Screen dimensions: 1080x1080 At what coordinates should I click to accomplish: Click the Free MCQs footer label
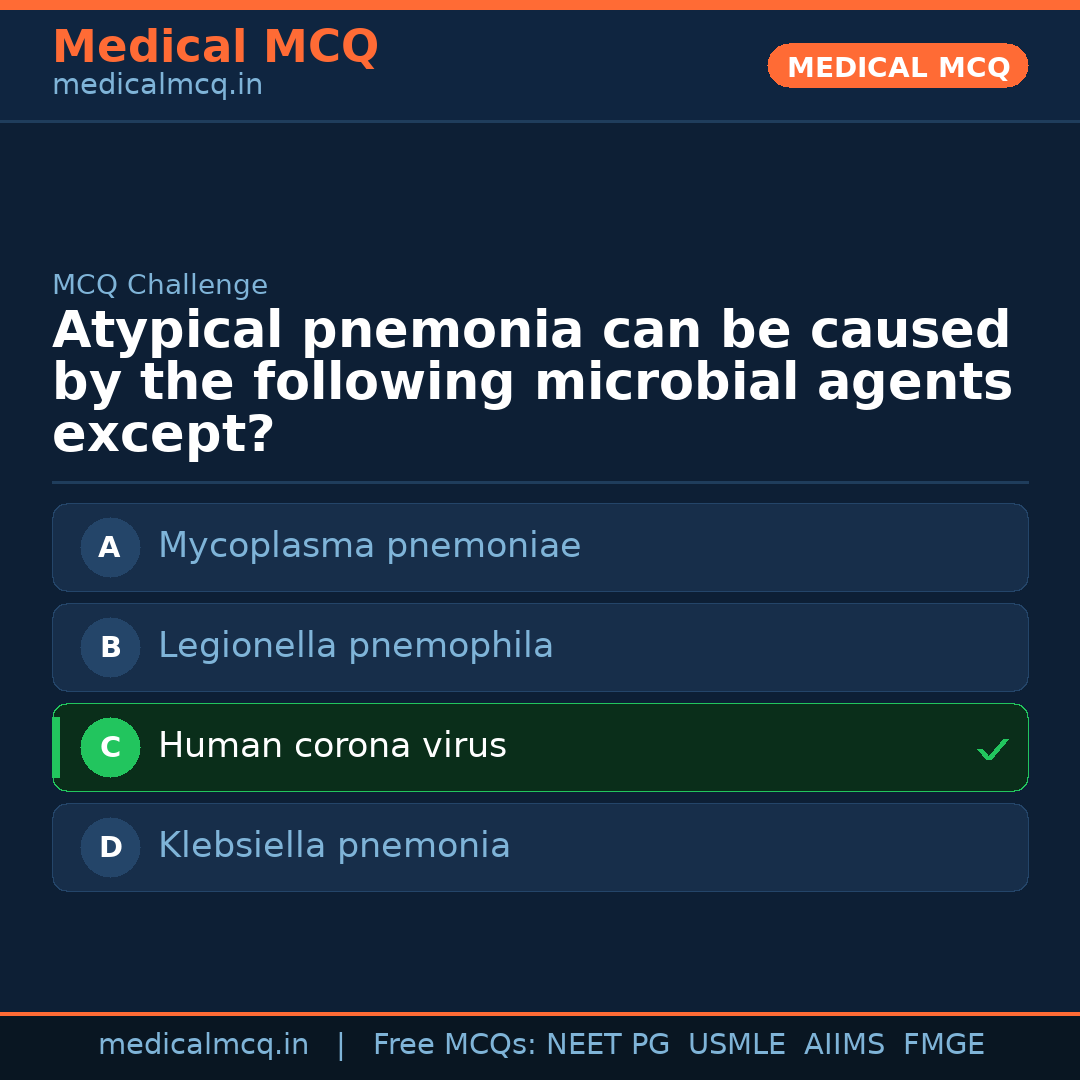pos(454,1045)
